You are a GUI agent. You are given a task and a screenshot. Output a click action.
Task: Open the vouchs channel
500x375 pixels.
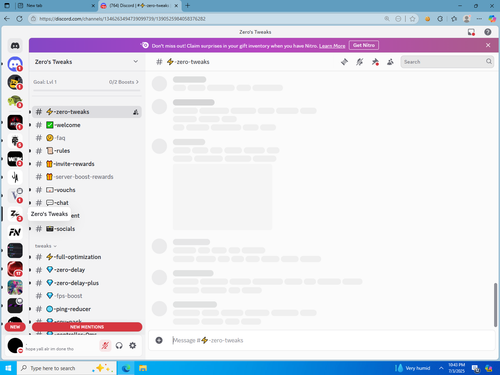tap(87, 190)
